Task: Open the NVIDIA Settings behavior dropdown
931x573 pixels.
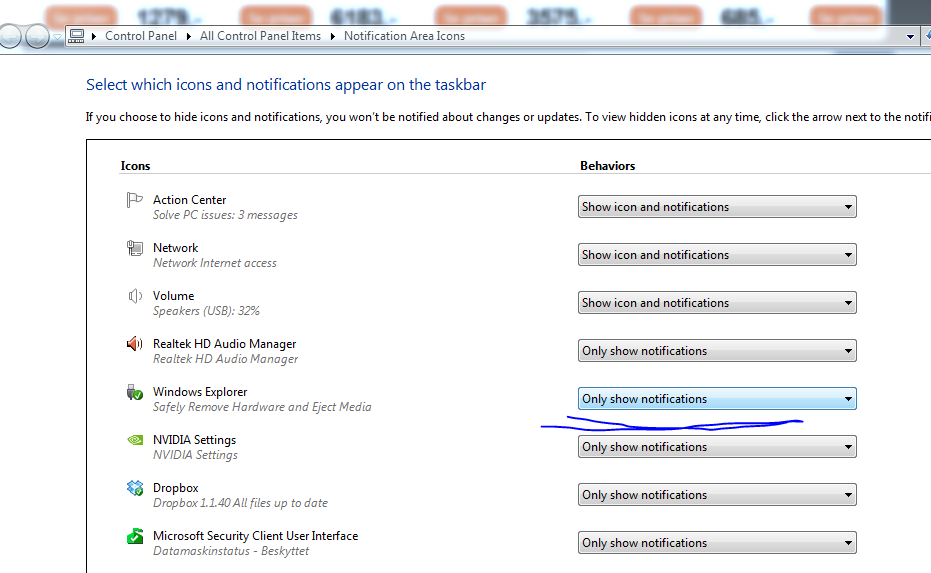Action: 717,447
